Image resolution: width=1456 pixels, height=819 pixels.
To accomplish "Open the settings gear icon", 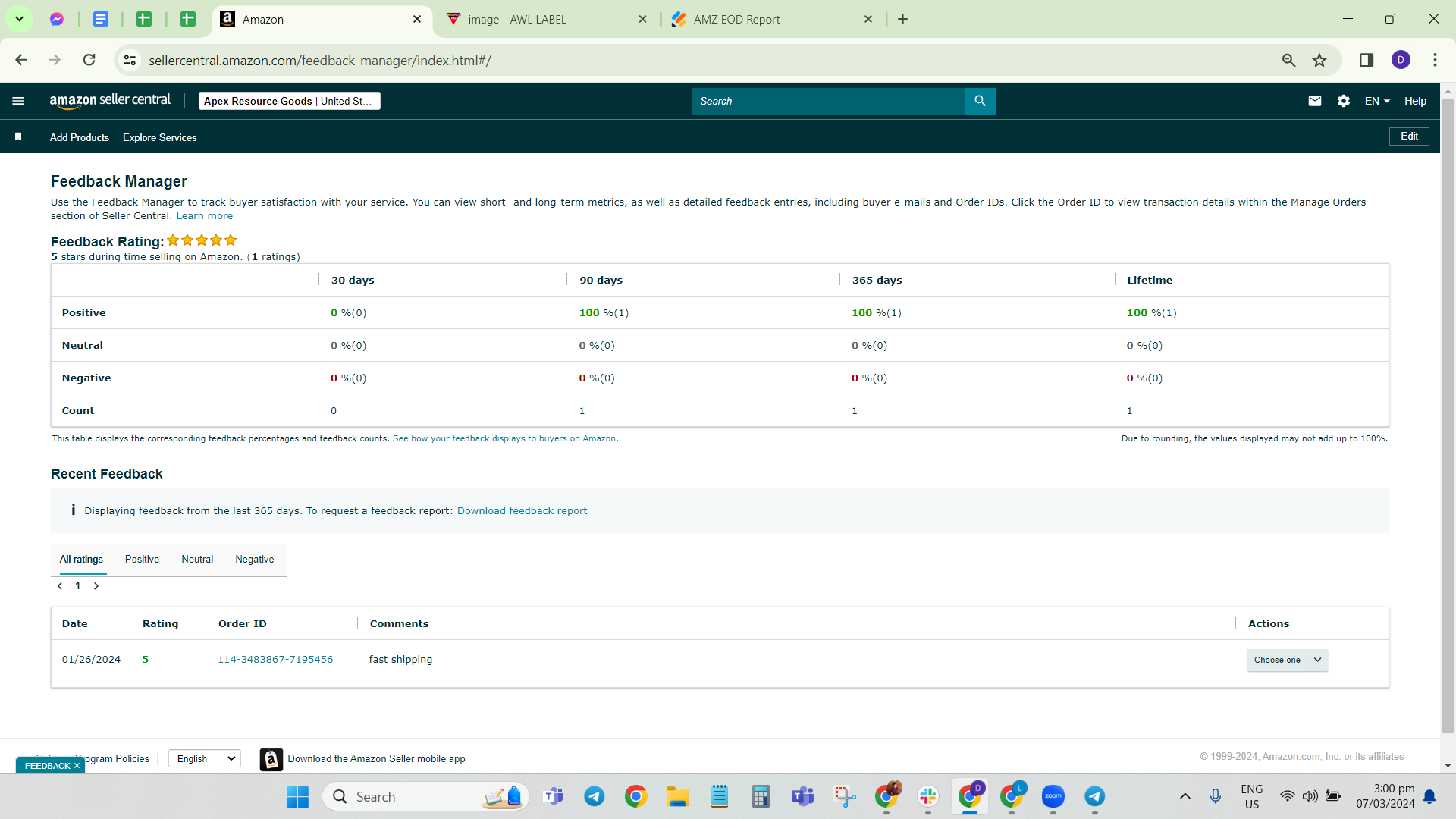I will 1344,101.
